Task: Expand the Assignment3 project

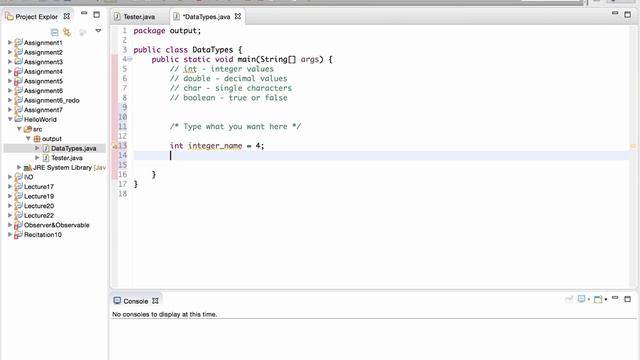Action: (x=10, y=62)
